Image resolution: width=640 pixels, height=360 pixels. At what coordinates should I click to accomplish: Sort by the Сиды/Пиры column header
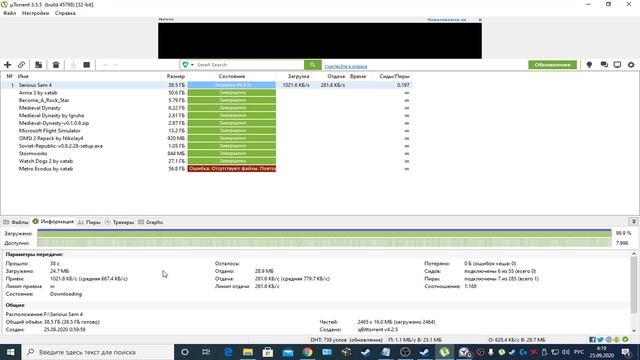pyautogui.click(x=394, y=76)
